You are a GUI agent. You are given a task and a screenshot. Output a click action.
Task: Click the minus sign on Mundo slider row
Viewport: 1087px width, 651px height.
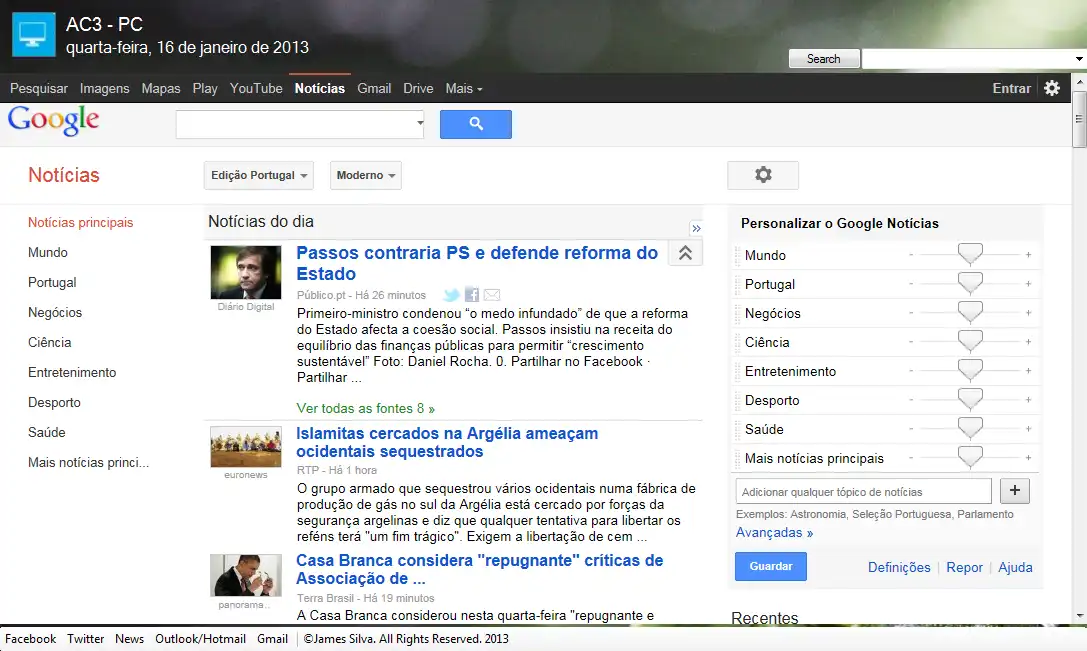(x=911, y=255)
